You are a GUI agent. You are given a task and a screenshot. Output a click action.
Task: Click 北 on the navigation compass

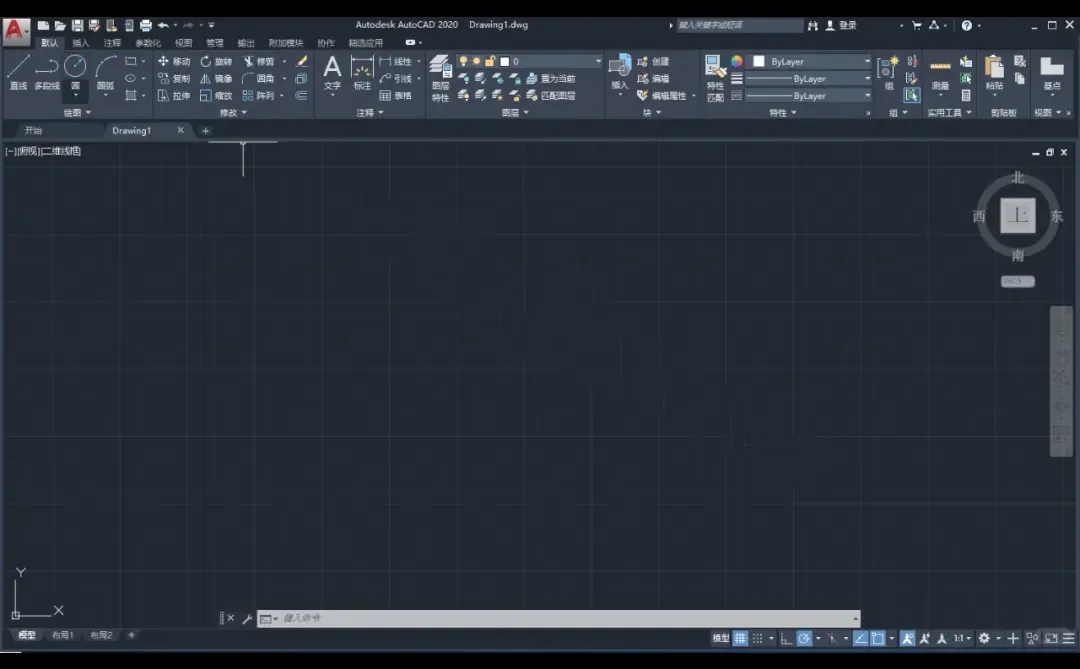[x=1017, y=177]
